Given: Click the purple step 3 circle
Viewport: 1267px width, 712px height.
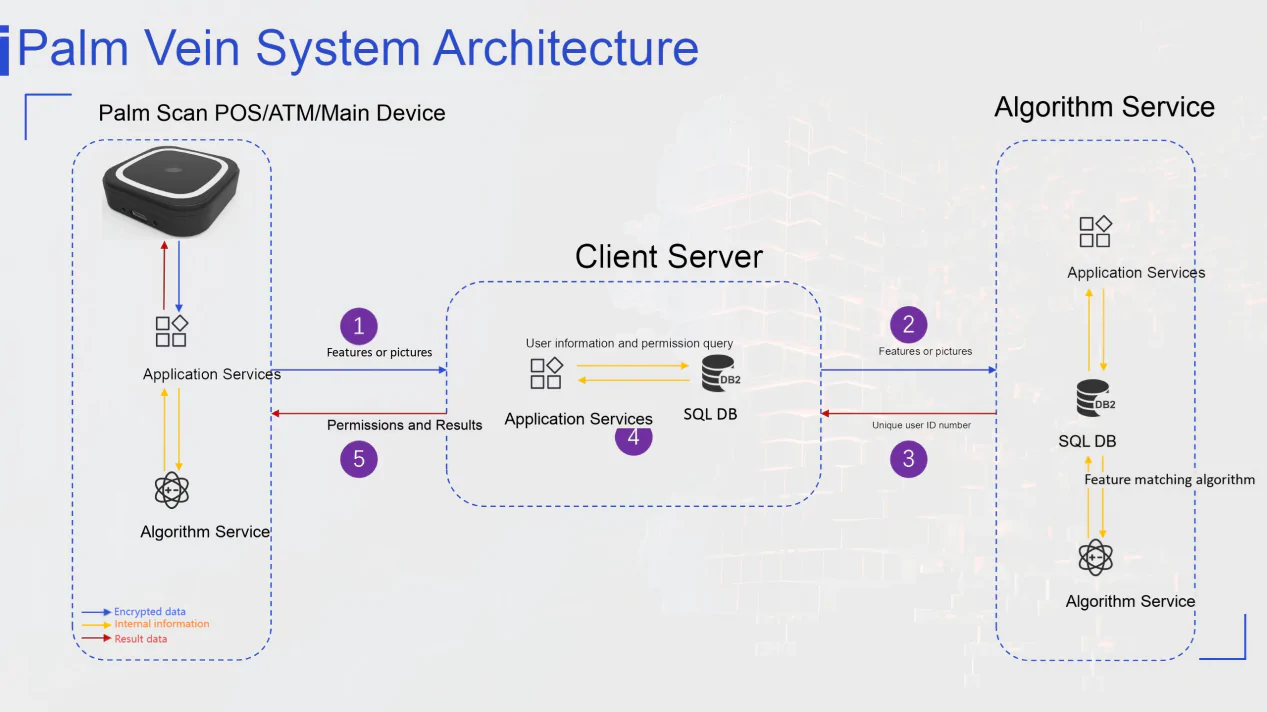Looking at the screenshot, I should coord(908,459).
